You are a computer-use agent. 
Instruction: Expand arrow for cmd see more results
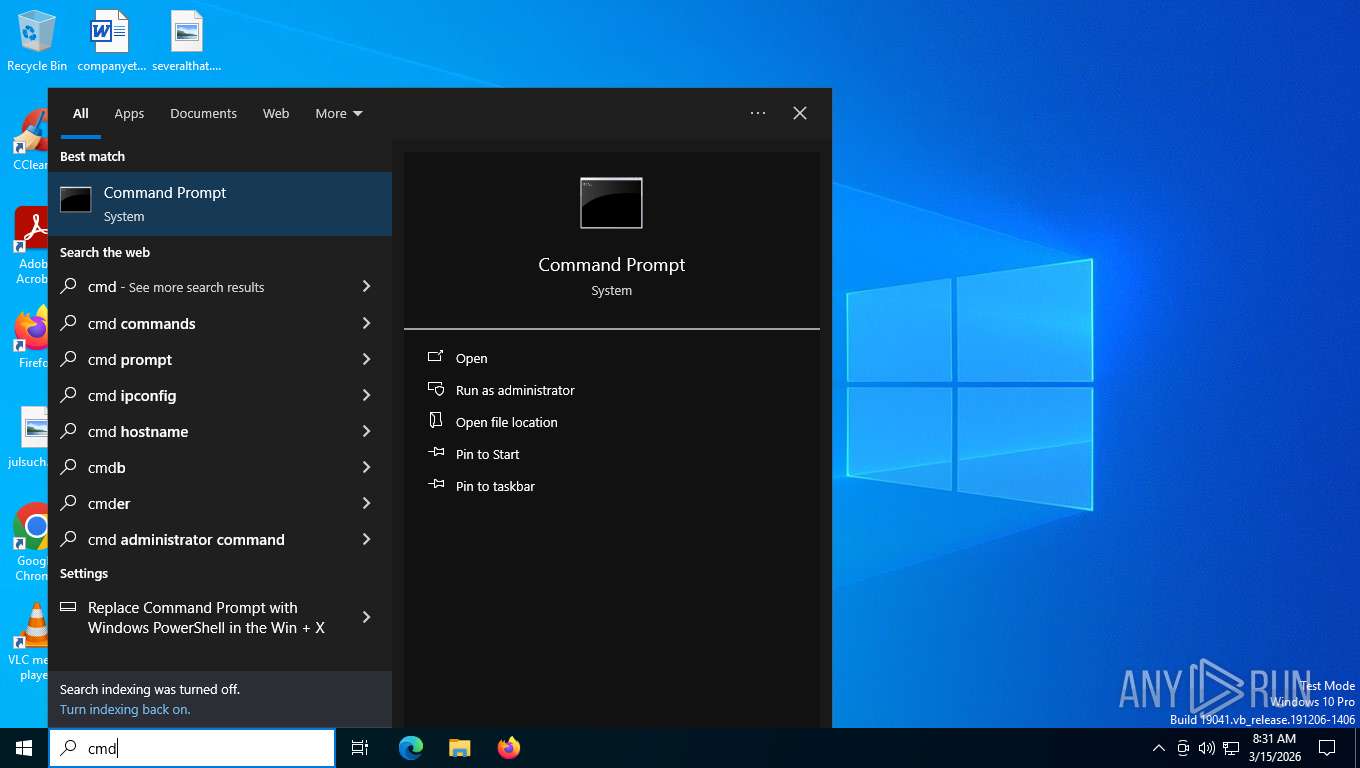tap(366, 287)
